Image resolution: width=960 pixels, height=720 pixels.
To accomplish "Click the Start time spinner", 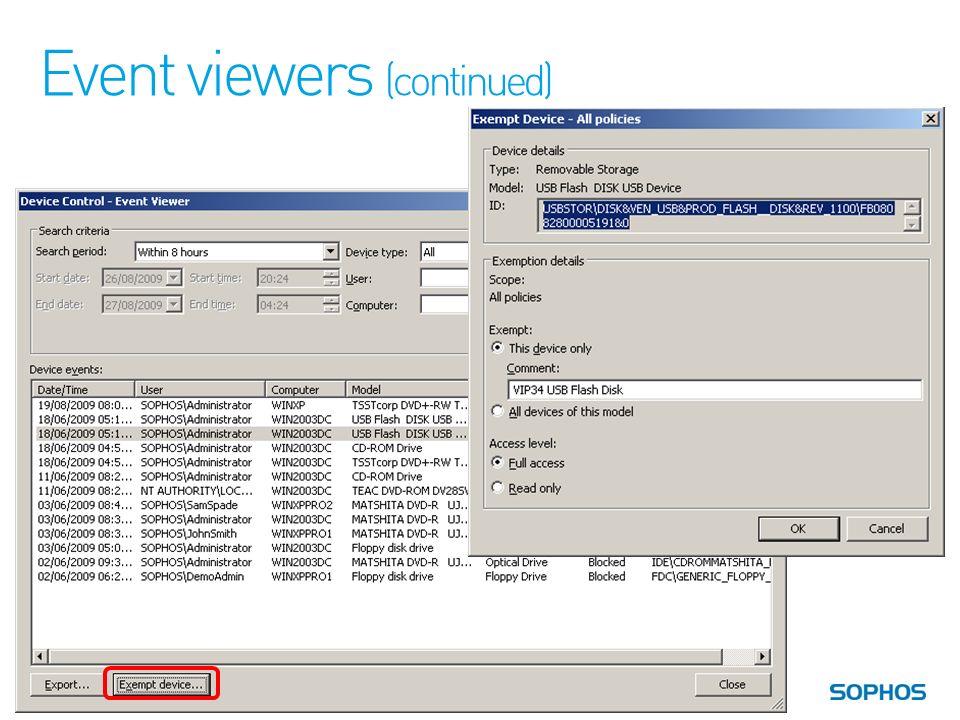I will coord(331,278).
